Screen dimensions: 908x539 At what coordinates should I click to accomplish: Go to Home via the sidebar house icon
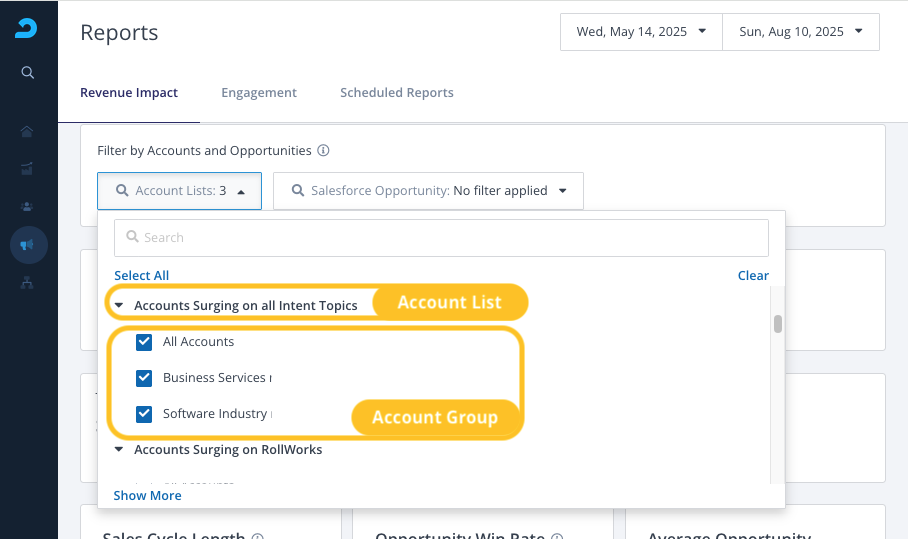tap(28, 132)
